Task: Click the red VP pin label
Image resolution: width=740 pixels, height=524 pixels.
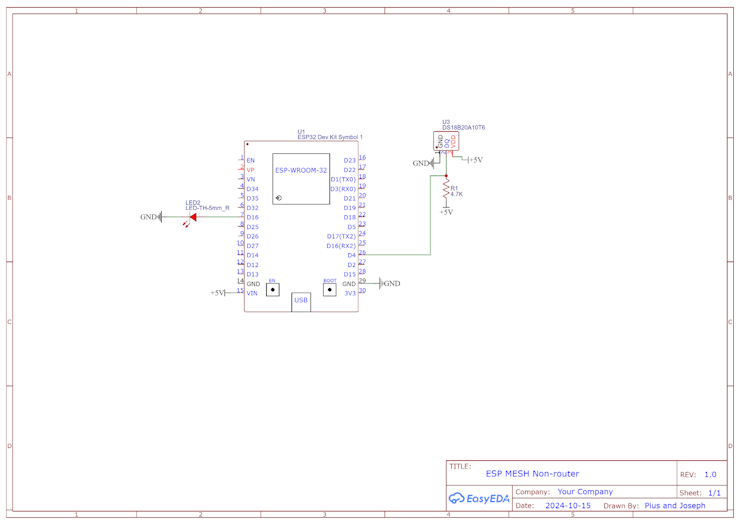Action: coord(251,170)
